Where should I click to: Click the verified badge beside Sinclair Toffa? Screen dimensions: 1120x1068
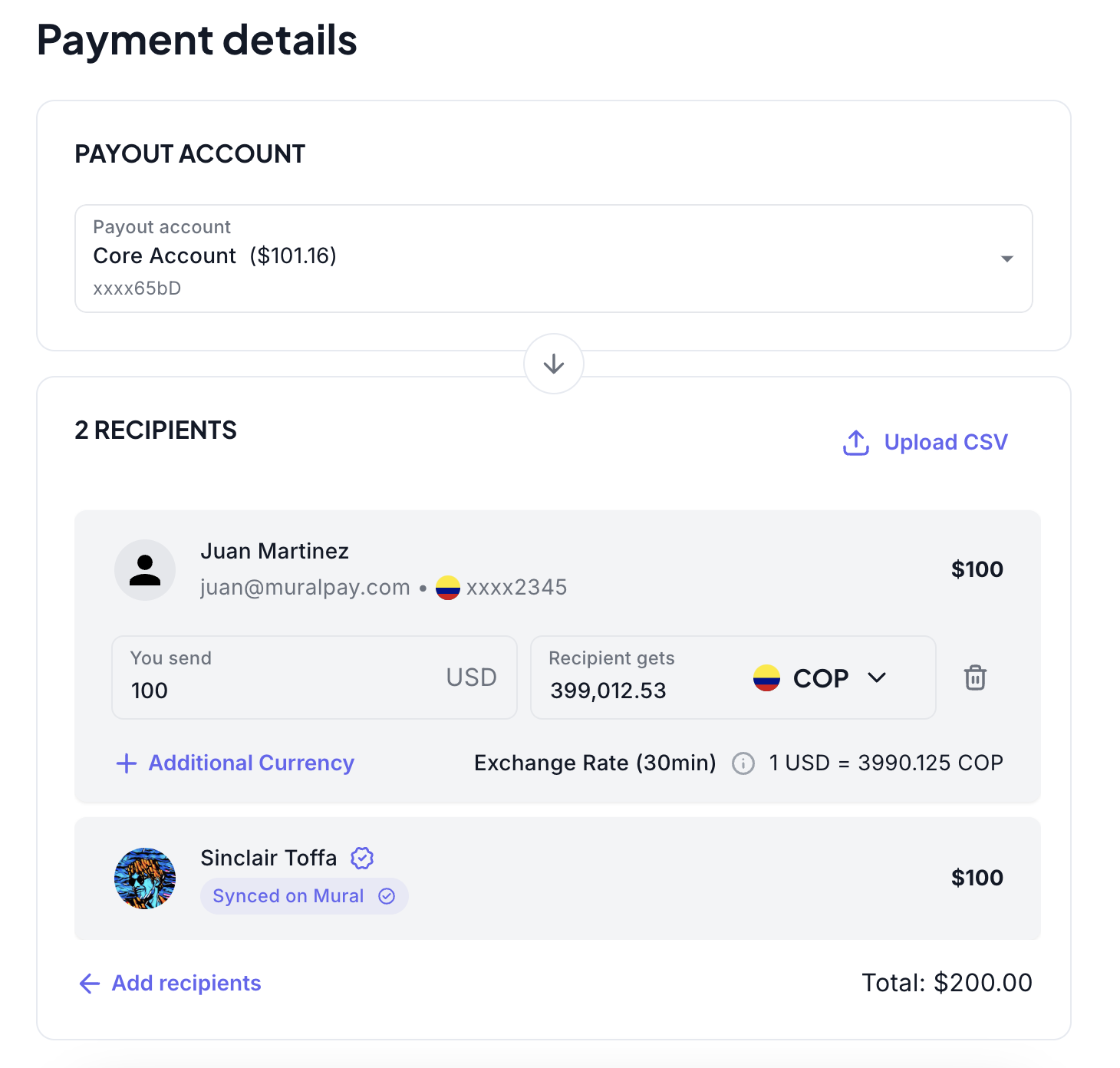click(x=362, y=858)
